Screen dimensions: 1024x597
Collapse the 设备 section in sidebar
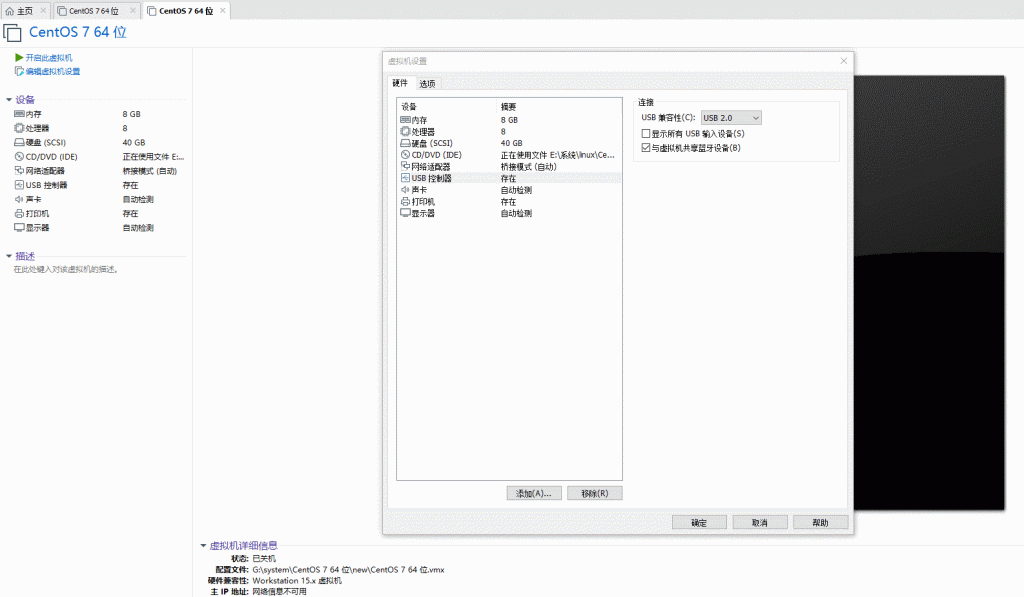point(9,100)
